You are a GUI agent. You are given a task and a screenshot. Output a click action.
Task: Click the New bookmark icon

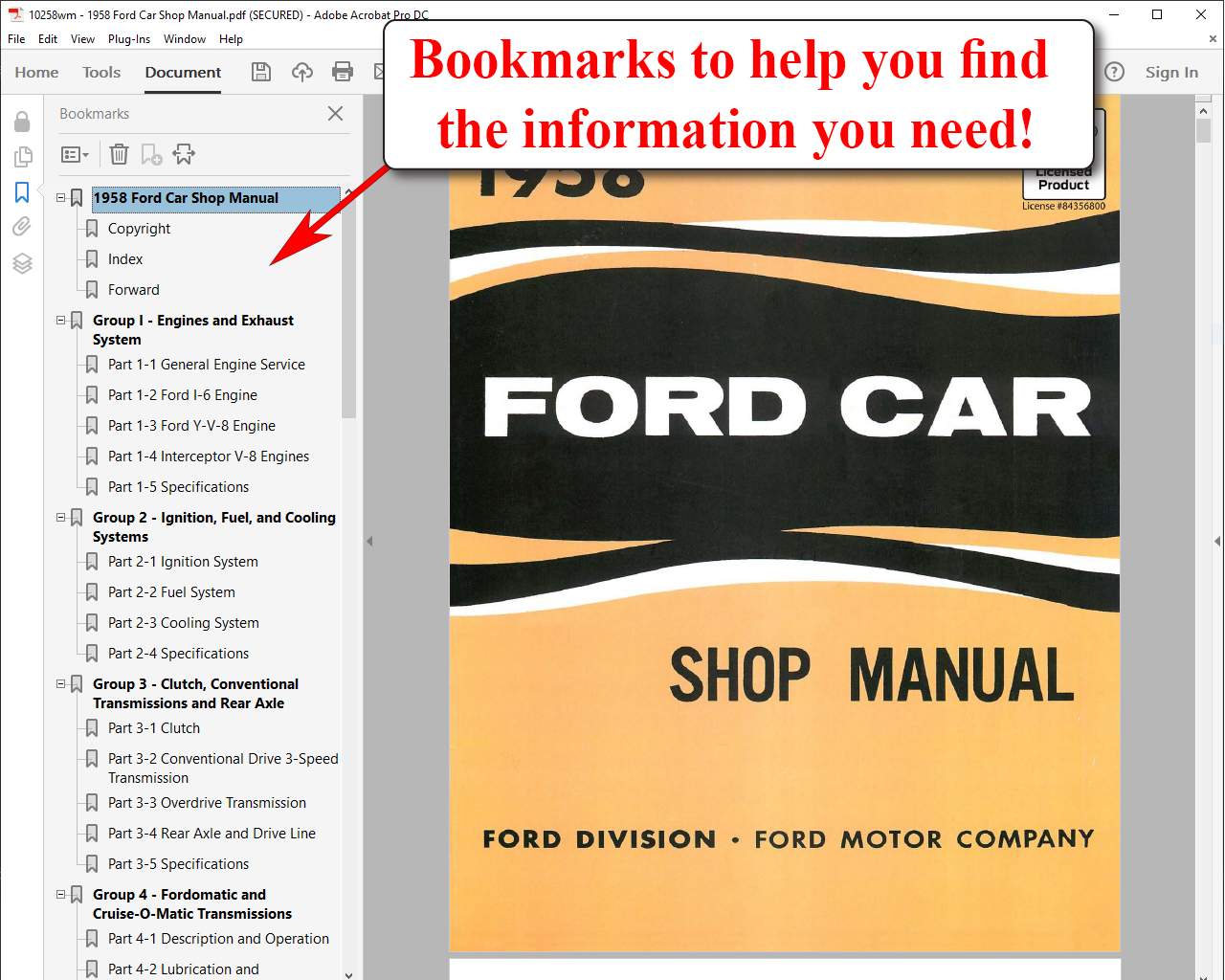coord(151,154)
